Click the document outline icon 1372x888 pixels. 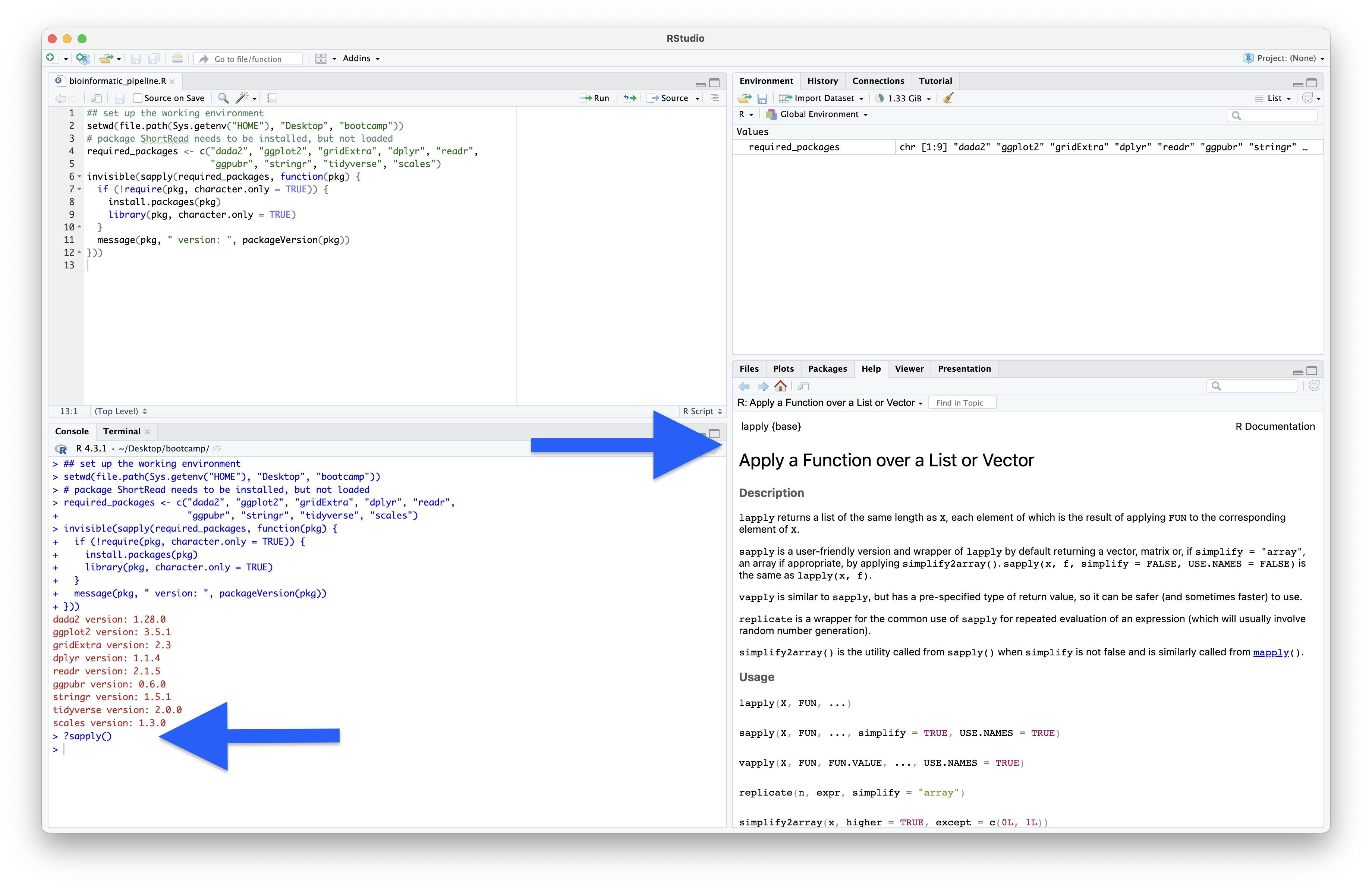715,98
